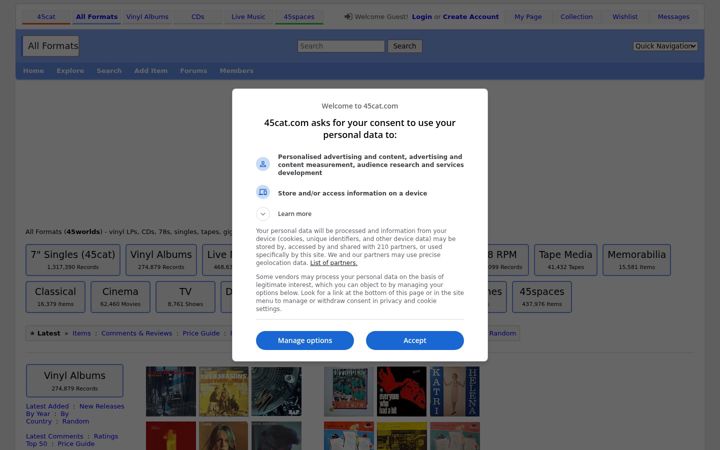Open the Cinema category box
The image size is (720, 450).
tap(120, 297)
